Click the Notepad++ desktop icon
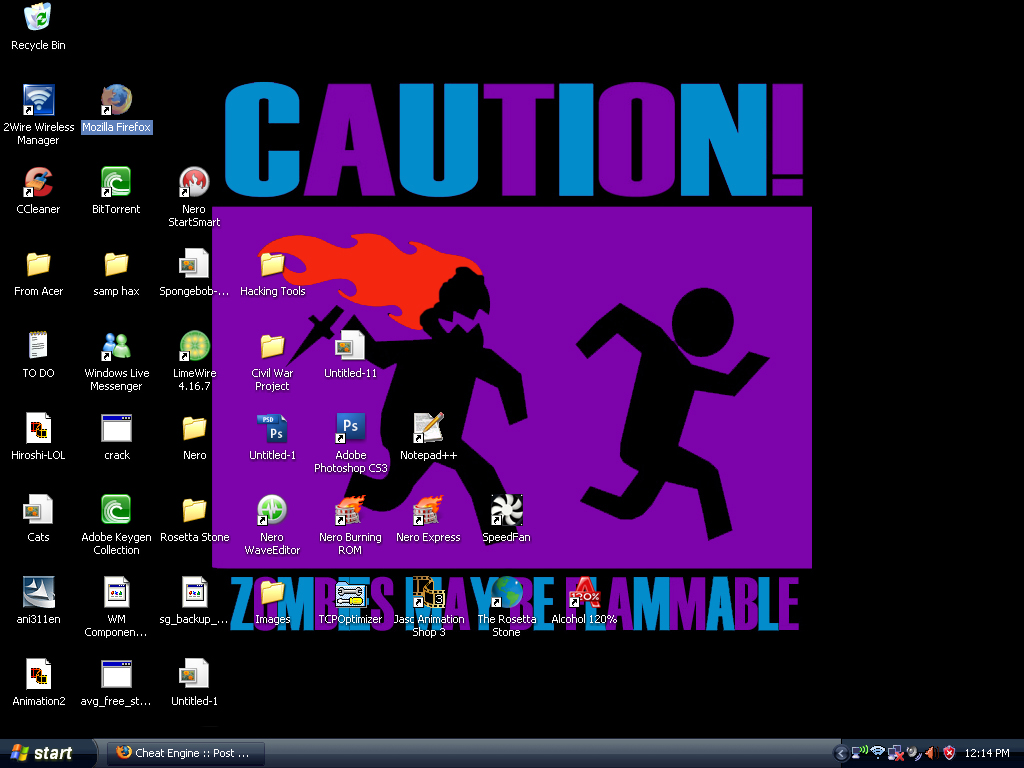 point(428,428)
